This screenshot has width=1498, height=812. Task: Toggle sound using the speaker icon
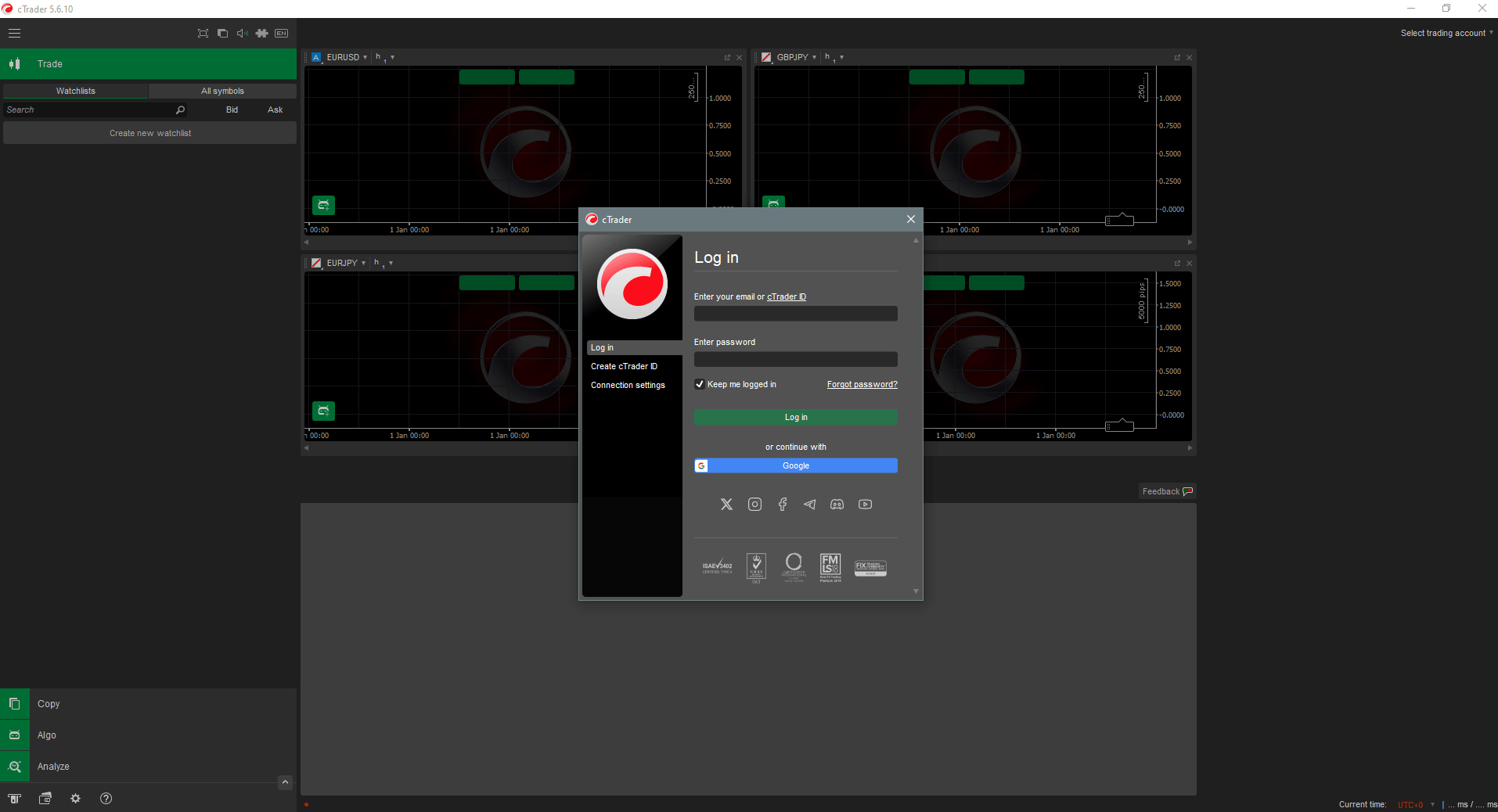(x=242, y=33)
